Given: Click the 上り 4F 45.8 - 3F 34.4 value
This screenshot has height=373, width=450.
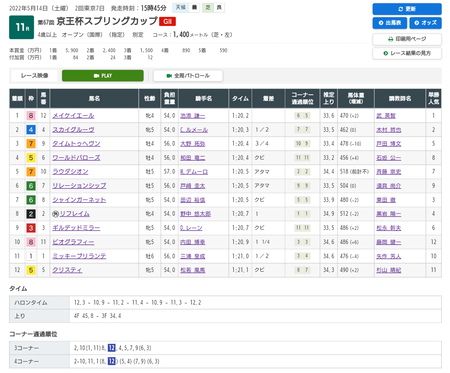Looking at the screenshot, I should click(97, 316).
